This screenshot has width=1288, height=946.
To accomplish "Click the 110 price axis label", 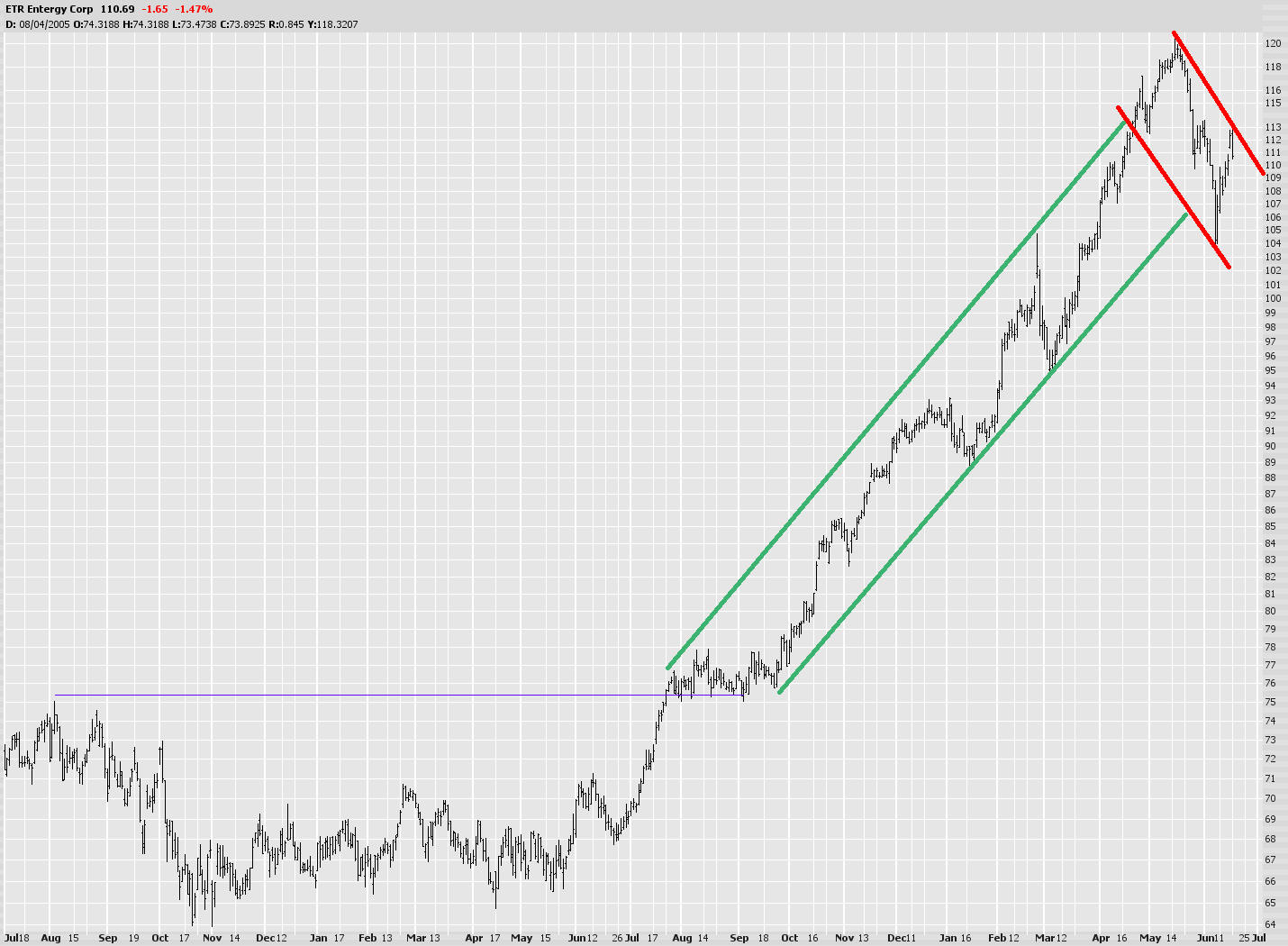I will click(1273, 165).
